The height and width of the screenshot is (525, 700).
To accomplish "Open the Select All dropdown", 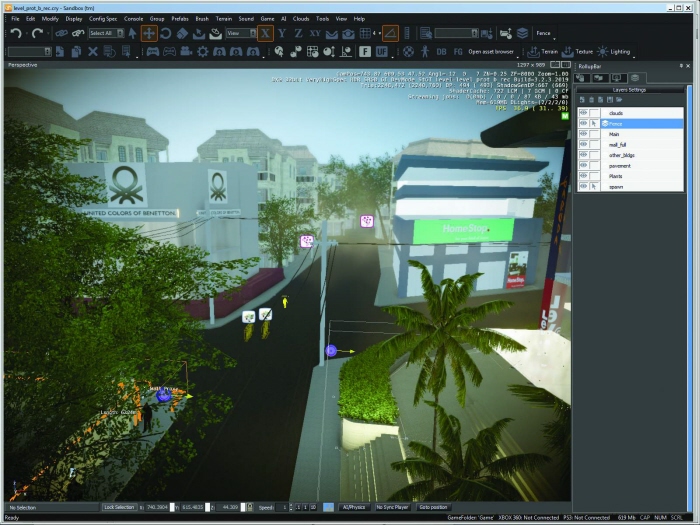I will [x=120, y=33].
